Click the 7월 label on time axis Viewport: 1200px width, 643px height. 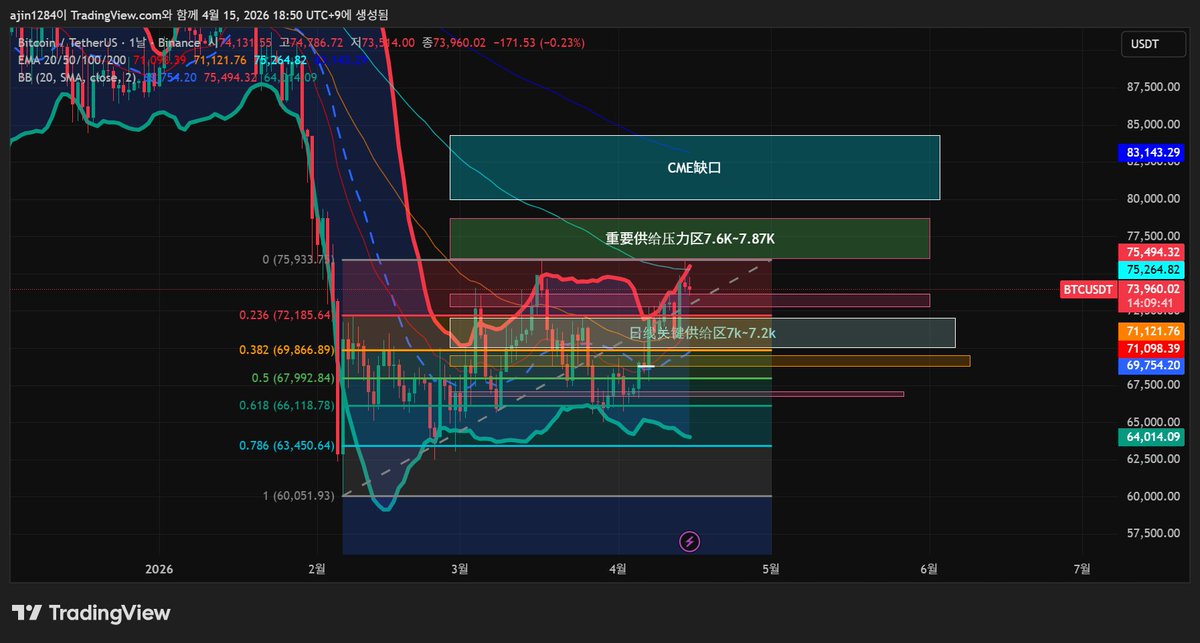[1082, 569]
